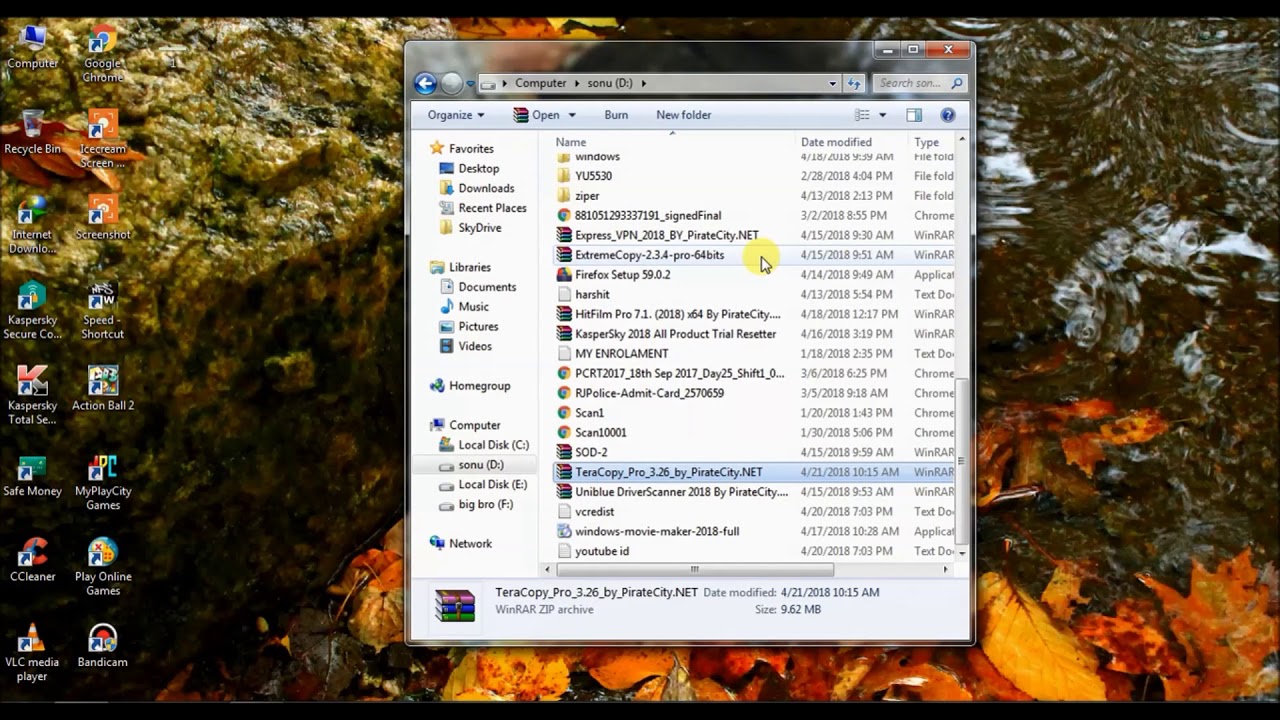Open Bandicam desktop icon
The image size is (1280, 720).
coord(102,646)
